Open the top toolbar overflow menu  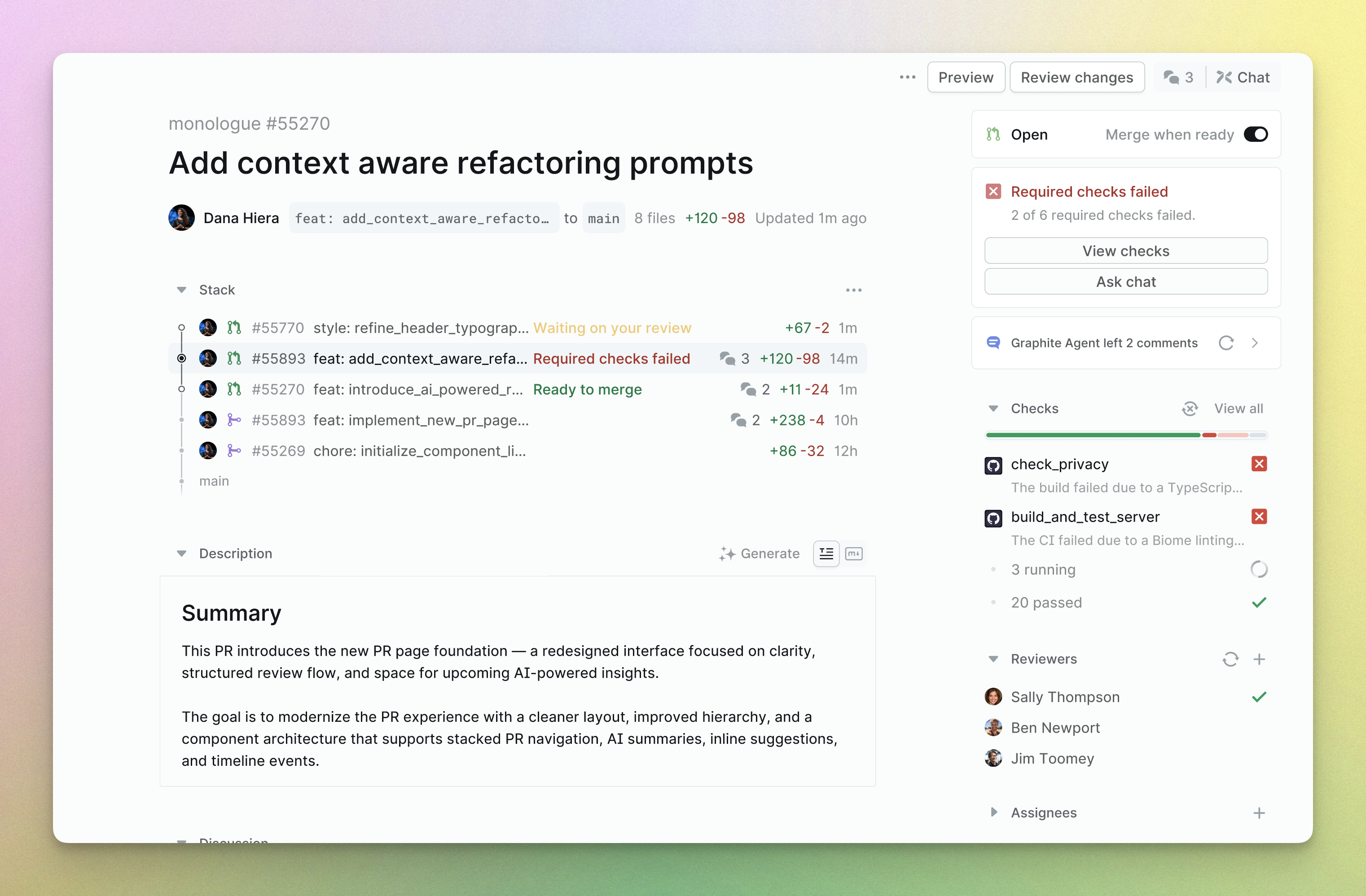[x=907, y=77]
